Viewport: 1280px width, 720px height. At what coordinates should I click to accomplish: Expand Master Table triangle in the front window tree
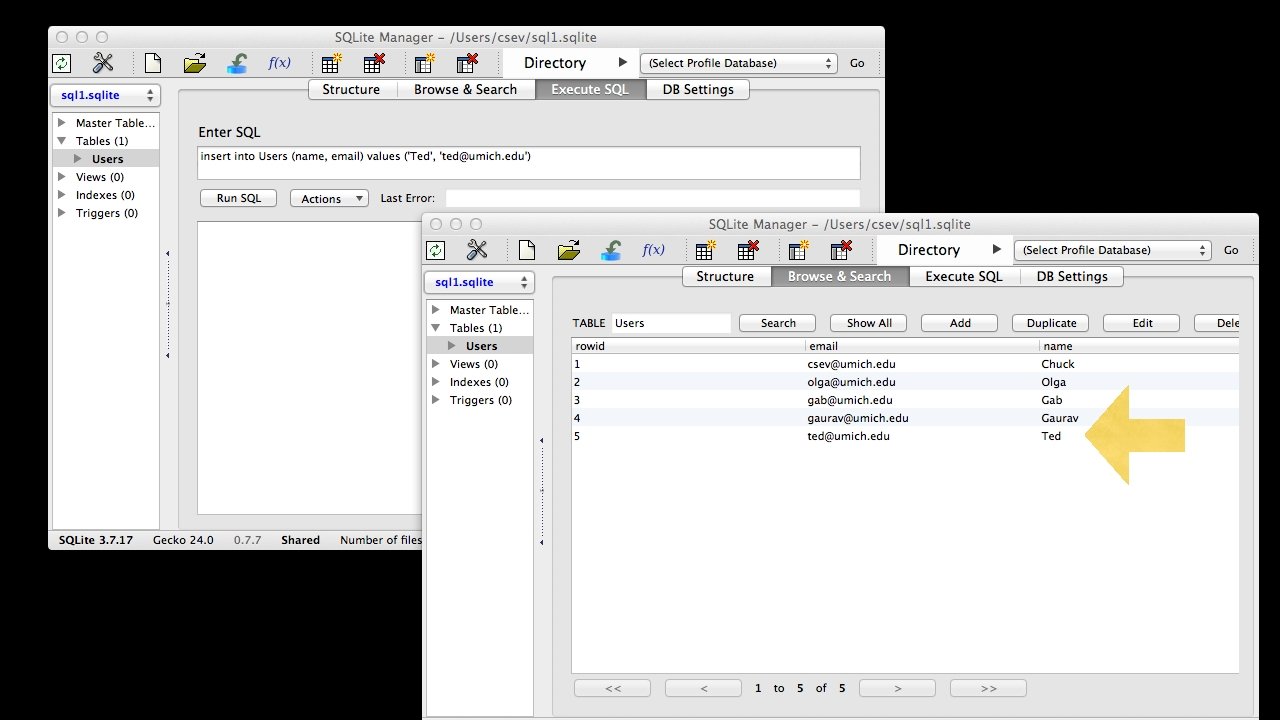(x=435, y=310)
